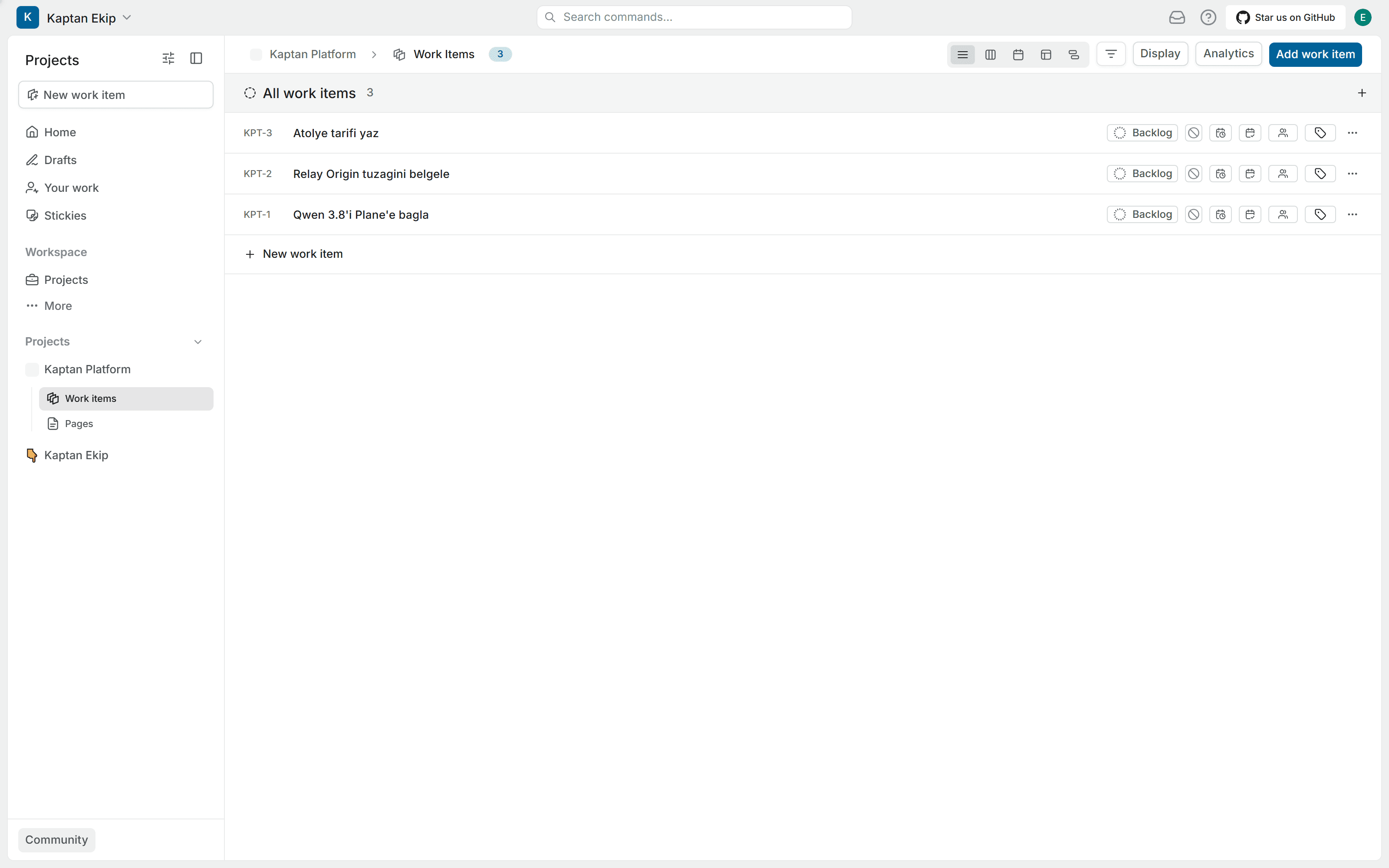Switch to calendar layout view
Viewport: 1389px width, 868px height.
point(1018,55)
